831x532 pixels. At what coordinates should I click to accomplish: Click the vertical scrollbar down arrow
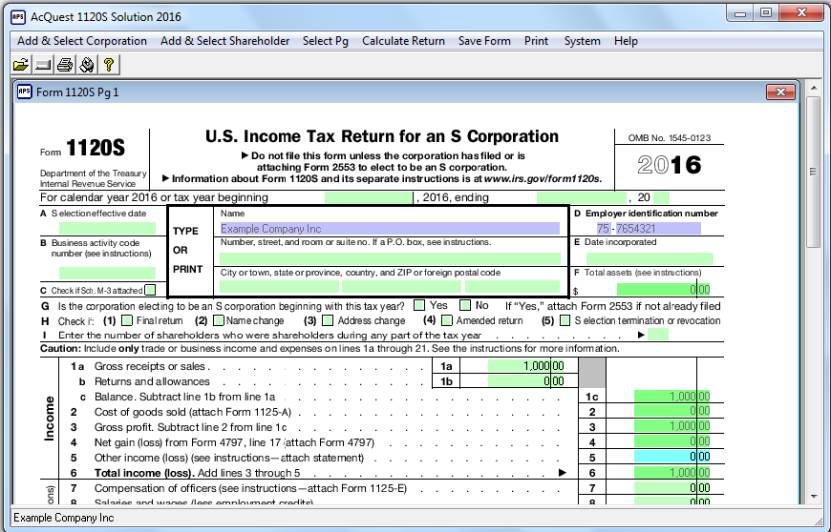click(814, 496)
